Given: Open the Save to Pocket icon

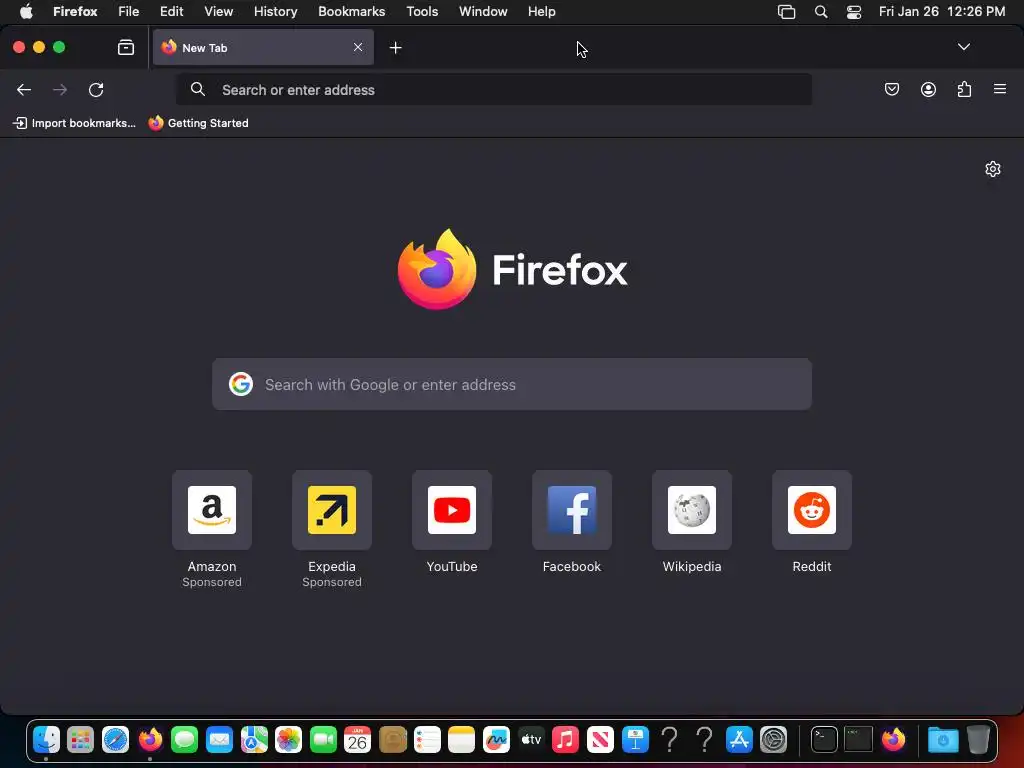Looking at the screenshot, I should pos(891,89).
